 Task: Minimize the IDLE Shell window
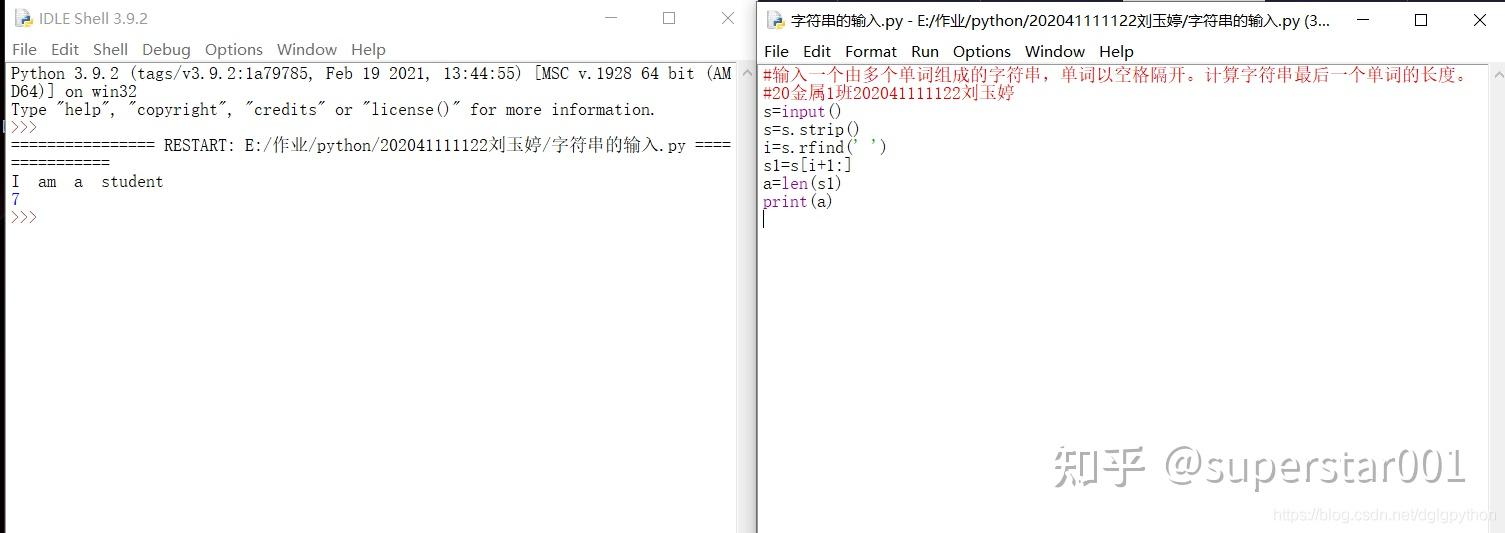pos(611,18)
